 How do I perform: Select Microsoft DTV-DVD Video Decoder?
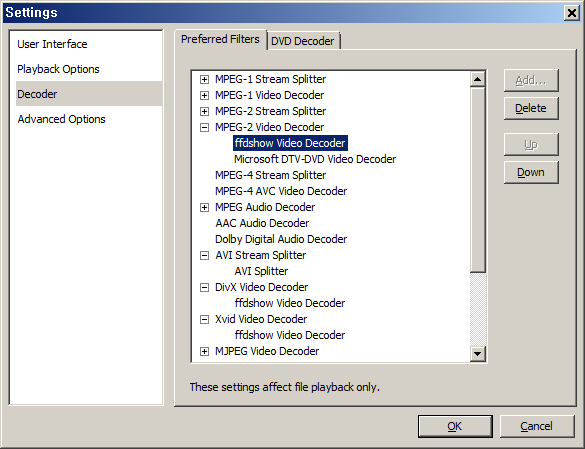click(x=315, y=159)
